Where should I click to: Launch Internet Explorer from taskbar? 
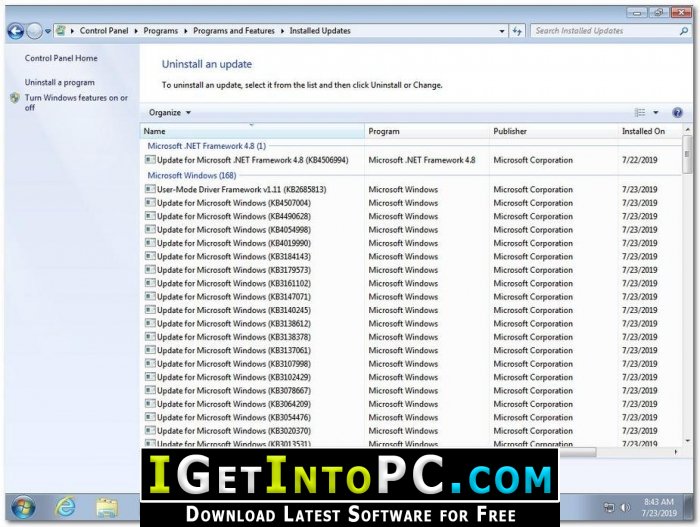pos(65,507)
